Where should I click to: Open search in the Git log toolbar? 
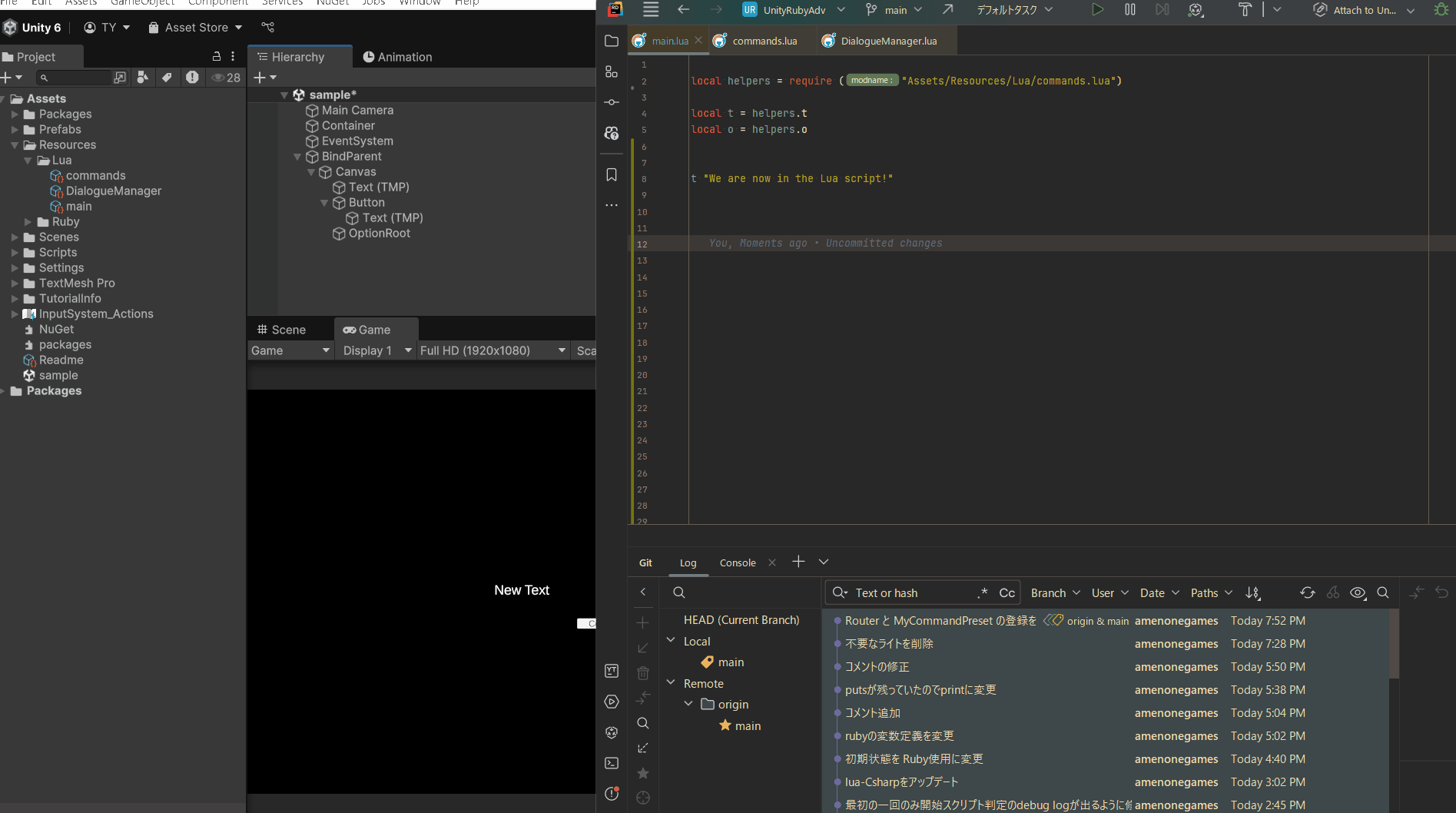click(x=1383, y=592)
